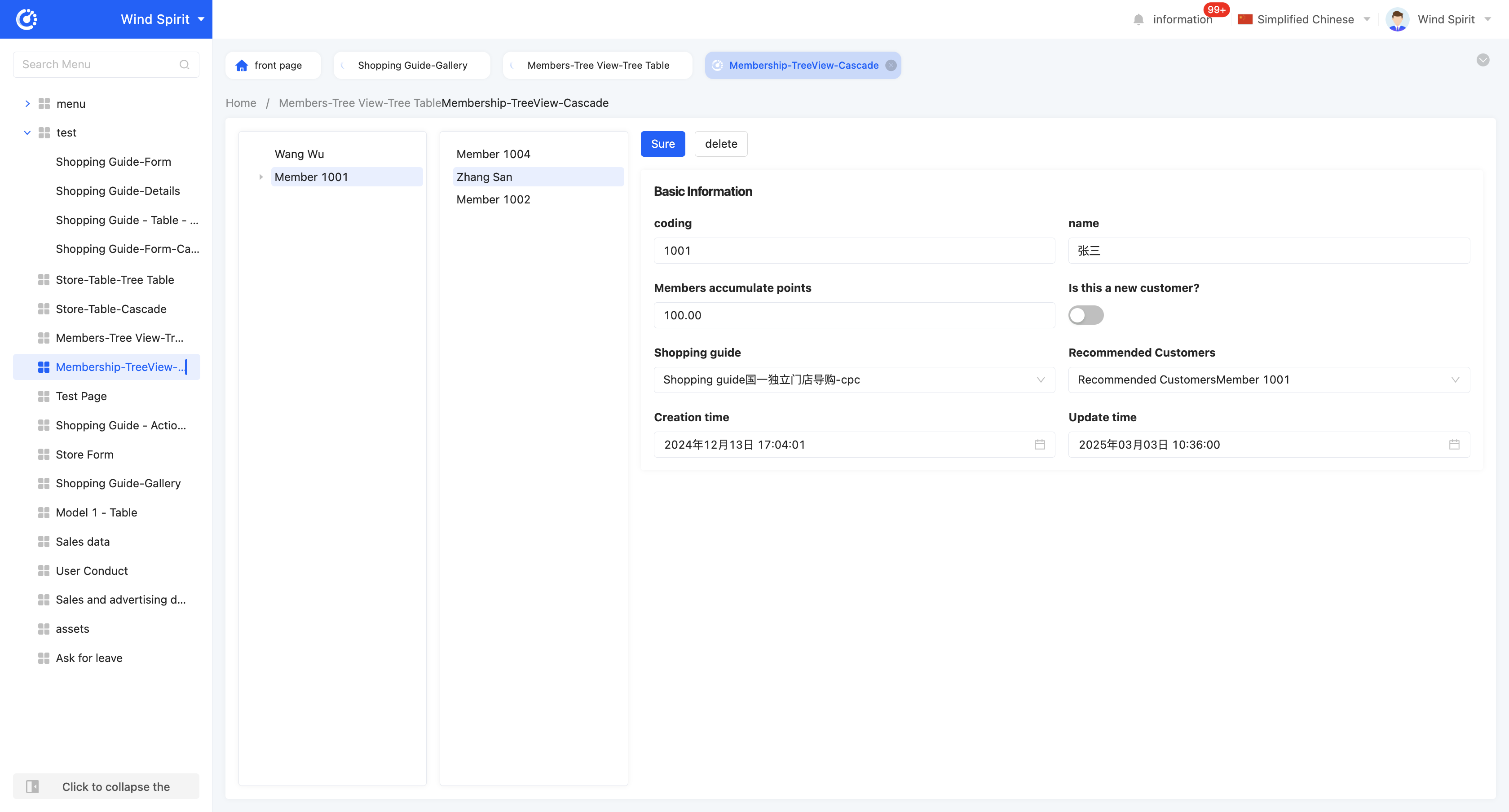1509x812 pixels.
Task: Open Update time calendar icon
Action: coord(1454,445)
